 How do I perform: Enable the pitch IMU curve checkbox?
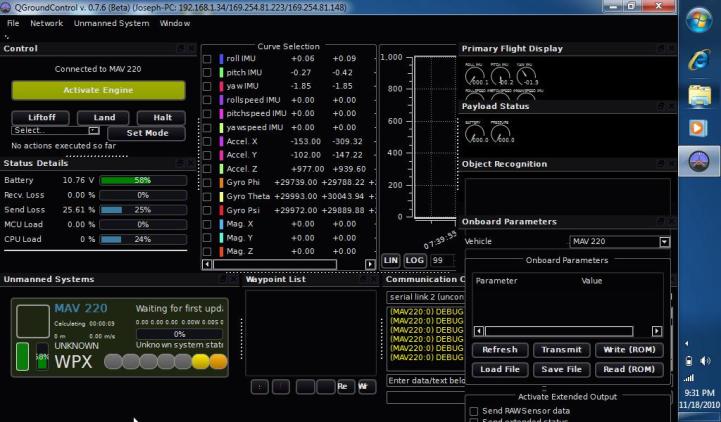[x=207, y=73]
